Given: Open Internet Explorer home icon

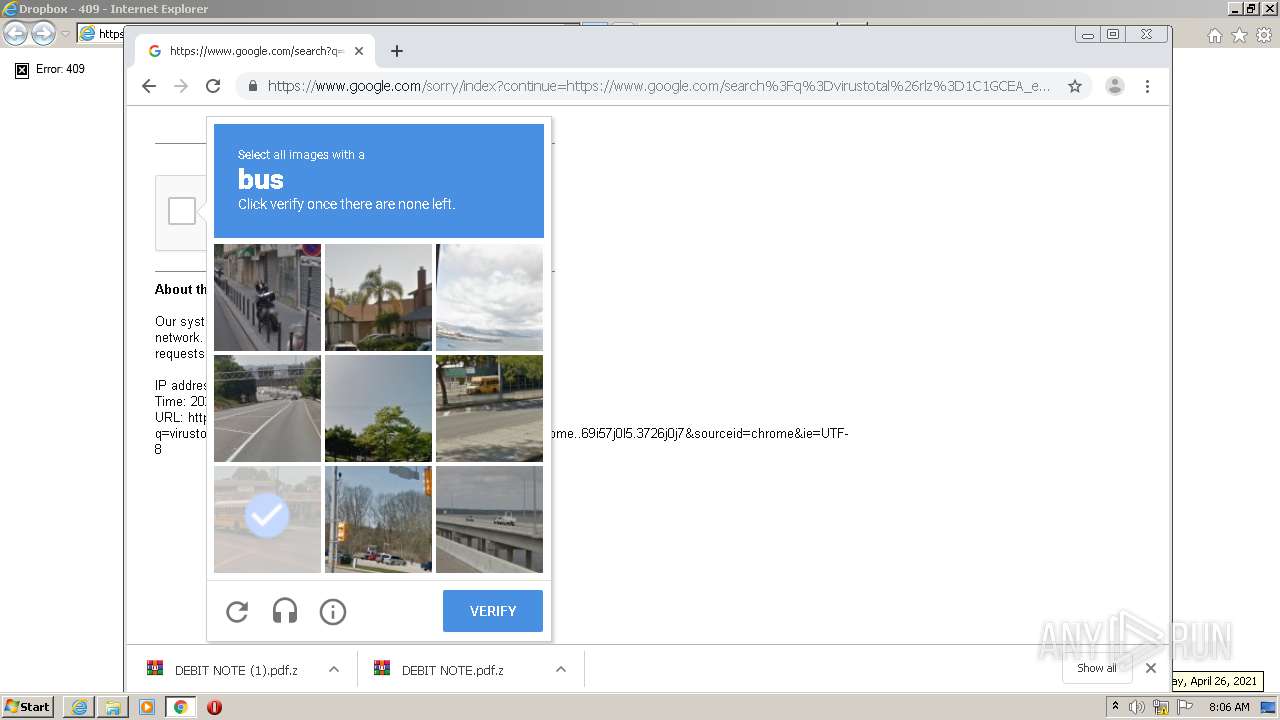Looking at the screenshot, I should coord(1214,35).
